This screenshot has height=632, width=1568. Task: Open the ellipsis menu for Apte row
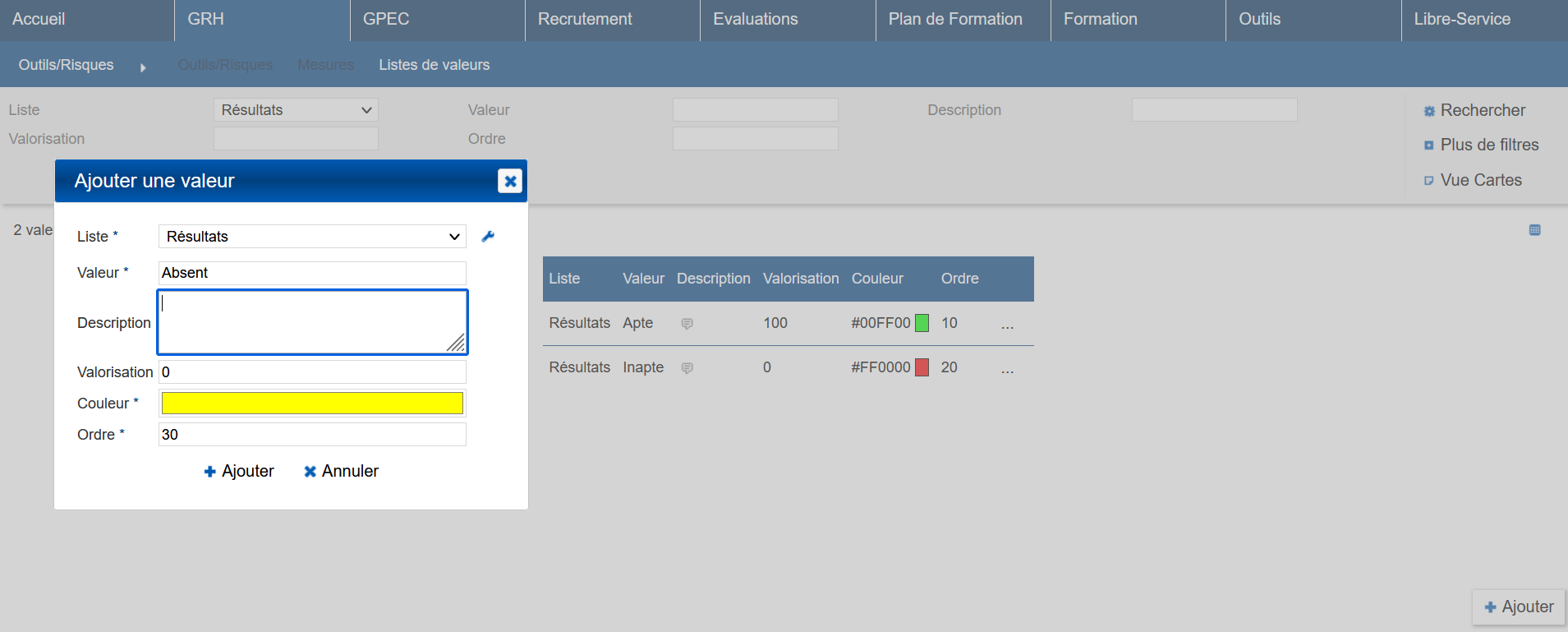pos(1007,325)
